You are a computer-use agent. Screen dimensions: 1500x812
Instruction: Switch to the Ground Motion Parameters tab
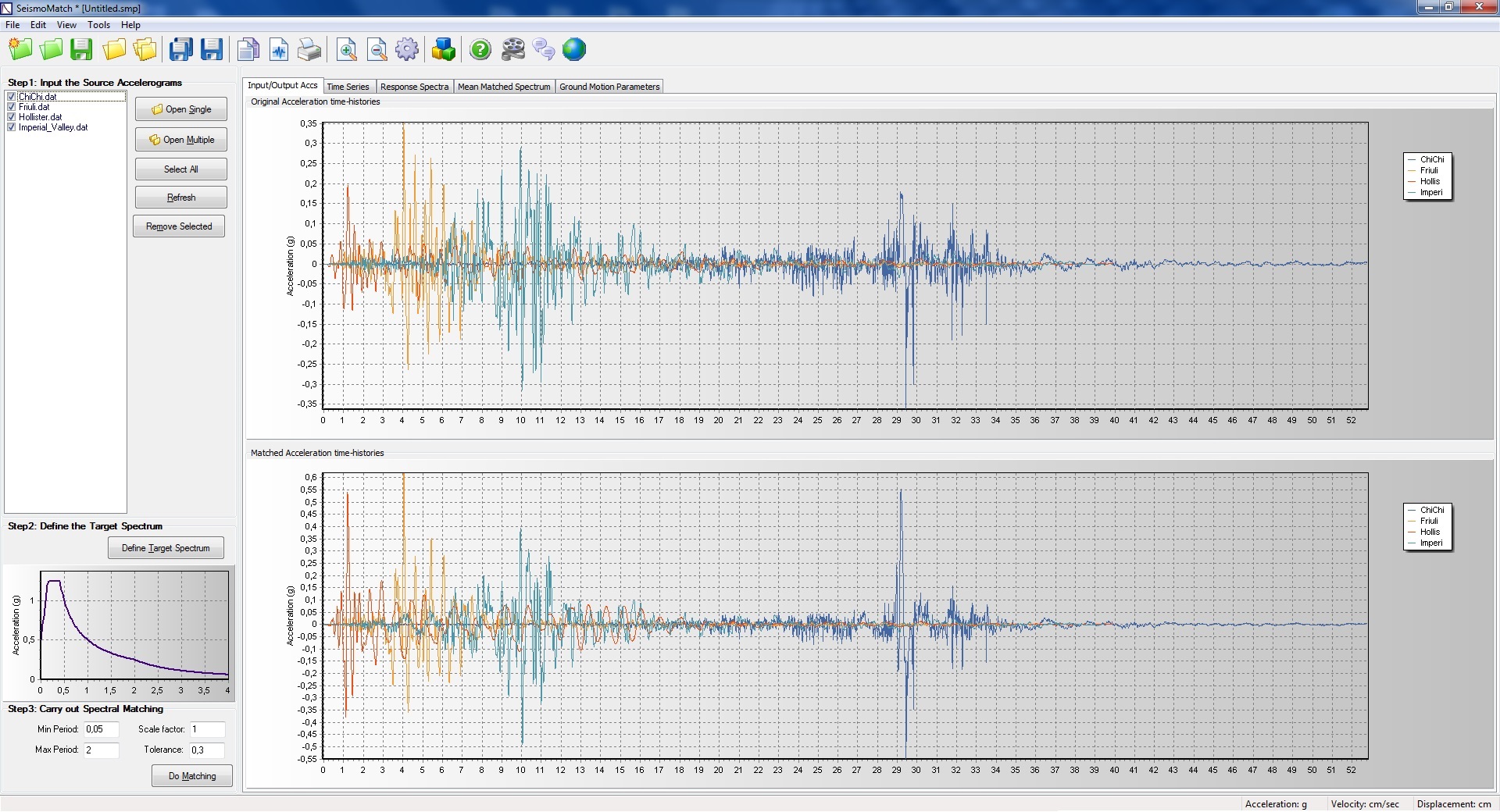[609, 87]
